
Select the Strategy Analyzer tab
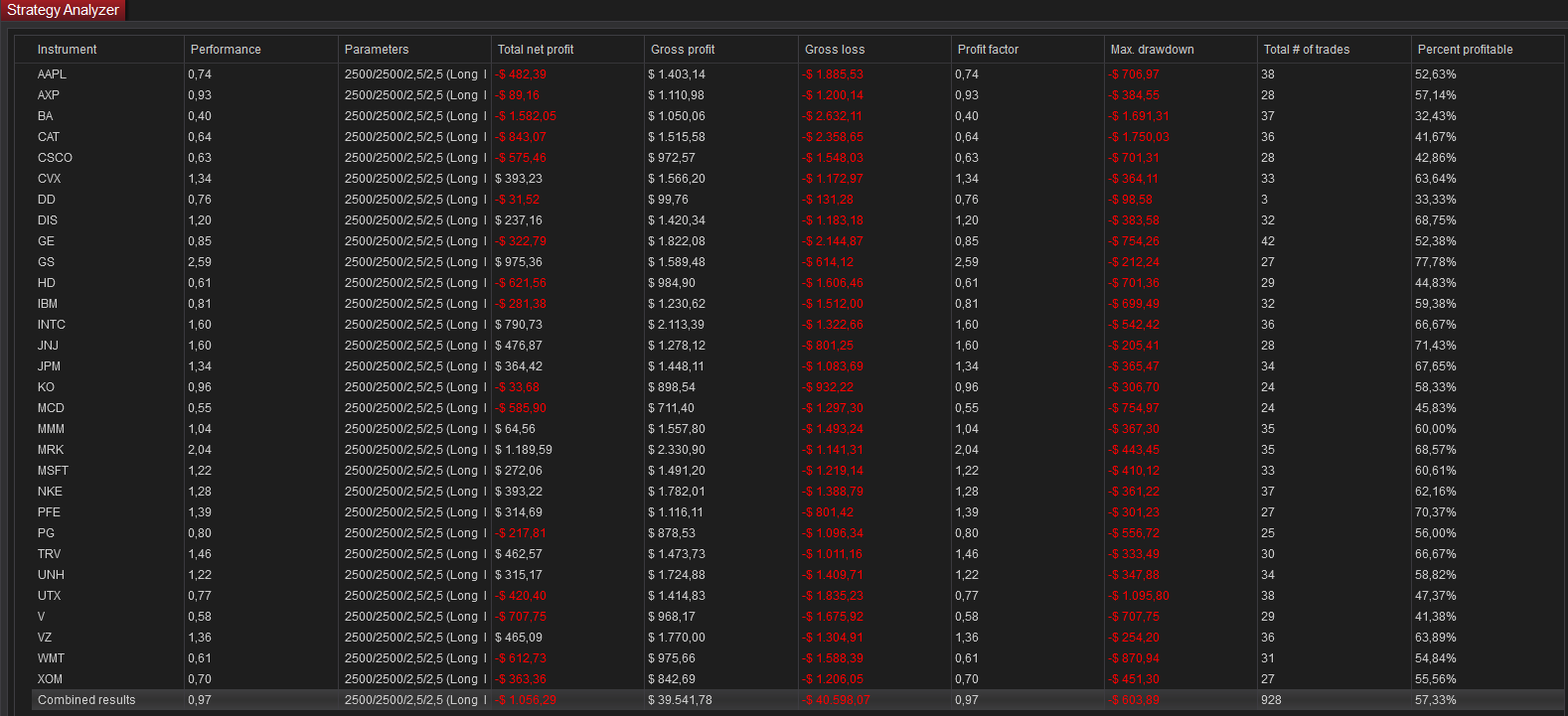(x=63, y=10)
